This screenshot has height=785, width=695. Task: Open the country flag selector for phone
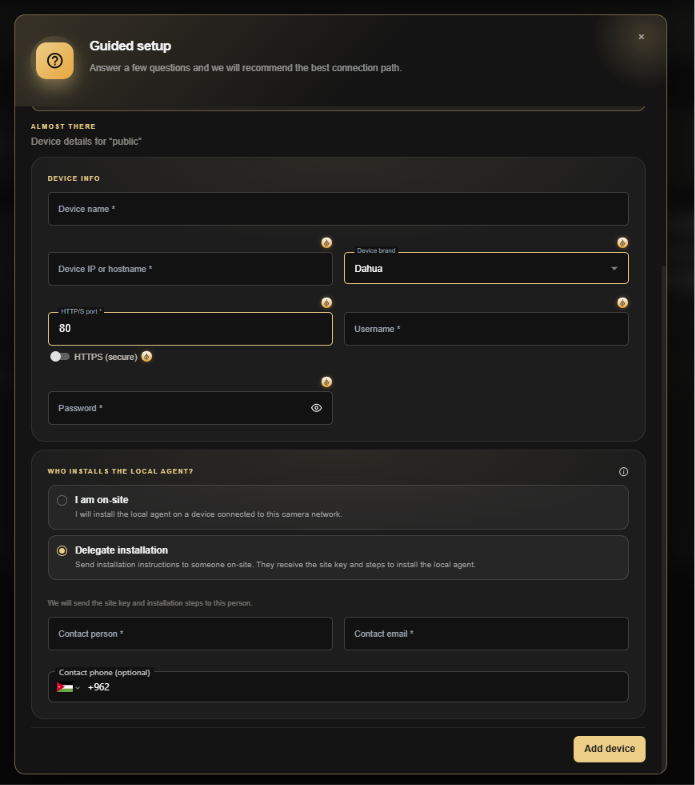coord(68,687)
